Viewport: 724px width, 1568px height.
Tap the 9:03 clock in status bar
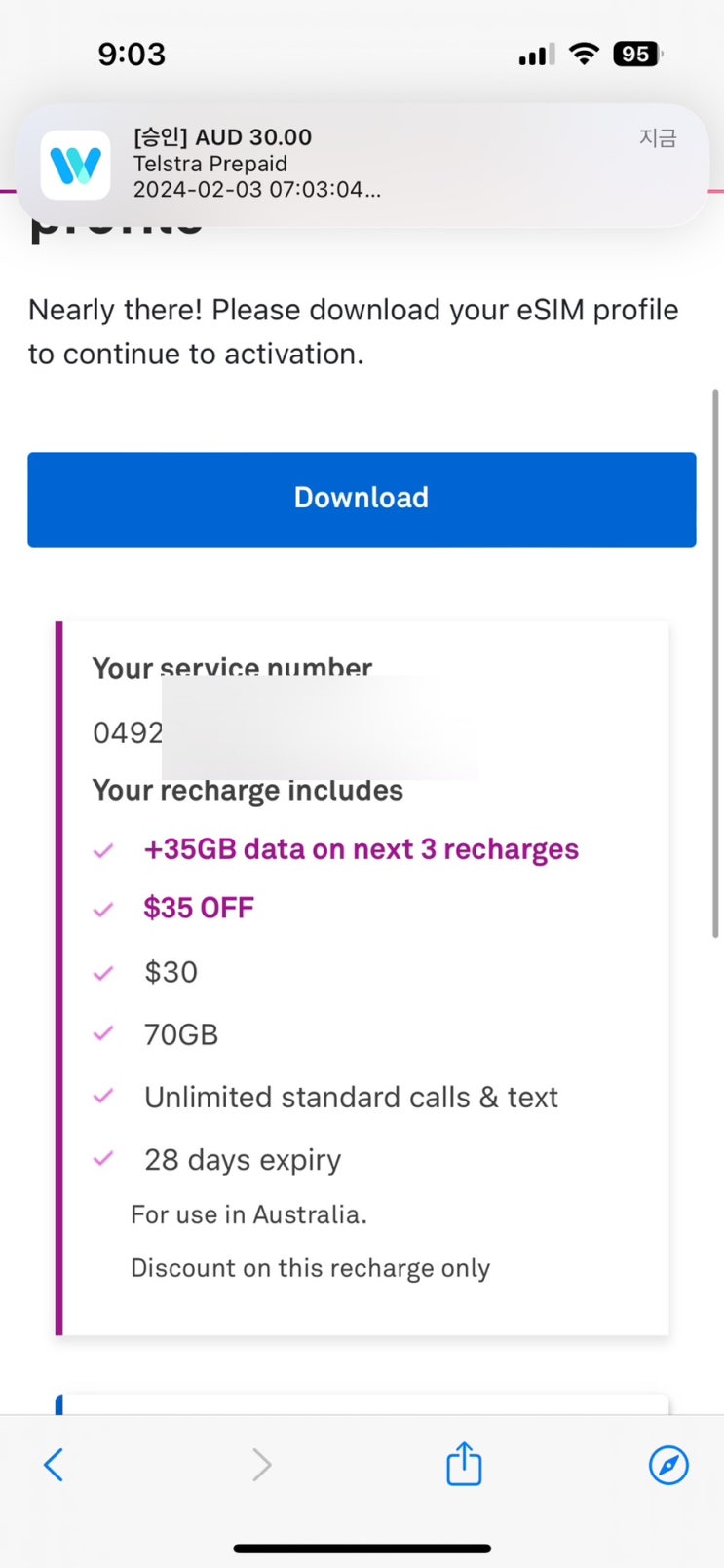coord(132,54)
